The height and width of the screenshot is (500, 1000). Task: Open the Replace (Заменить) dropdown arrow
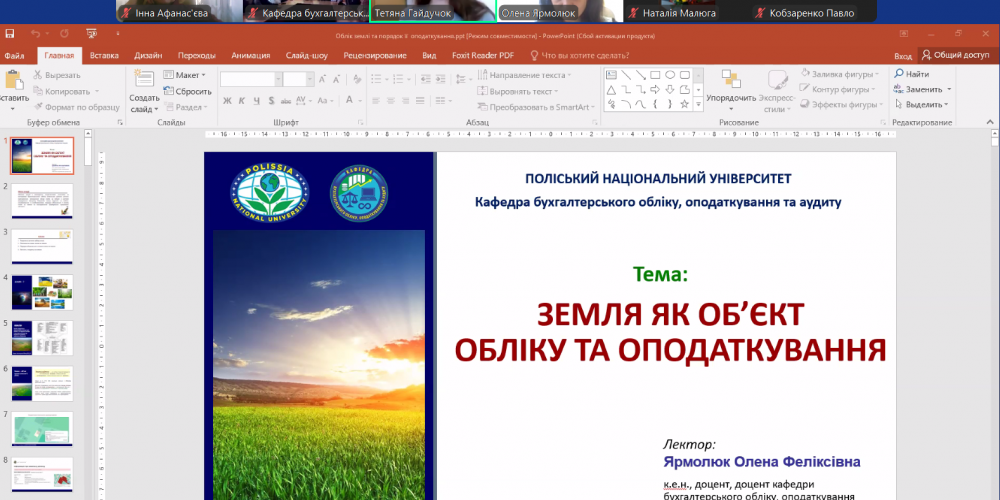tap(948, 89)
